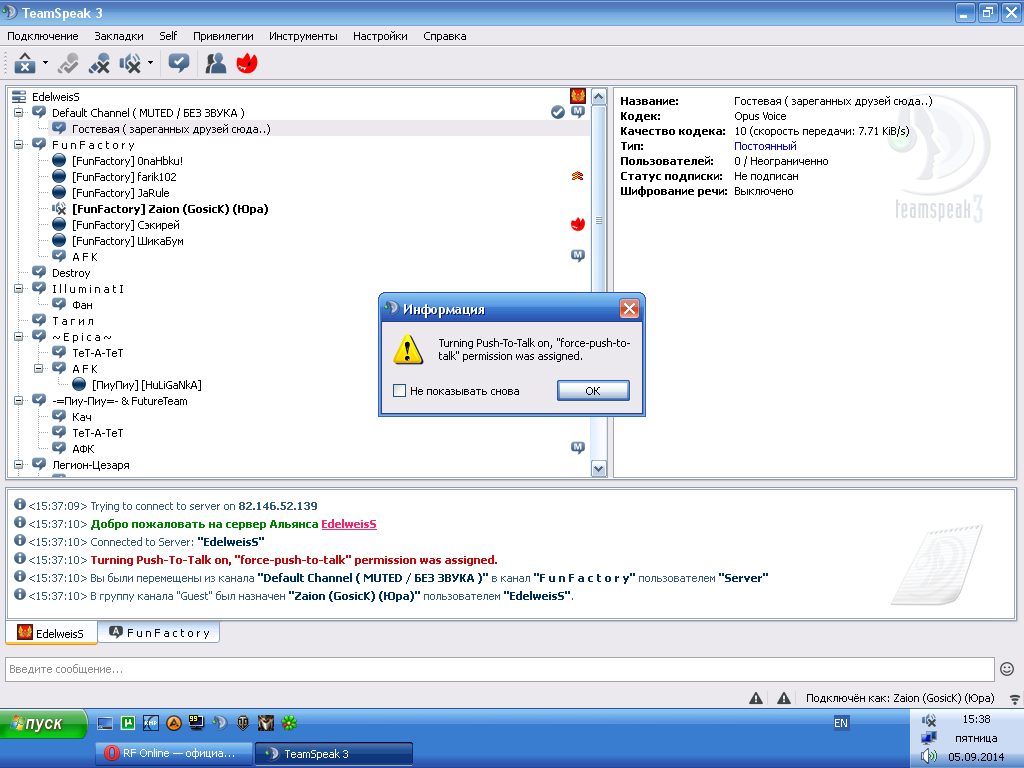The image size is (1024, 768).
Task: Click the Постоянный channel type link
Action: (765, 146)
